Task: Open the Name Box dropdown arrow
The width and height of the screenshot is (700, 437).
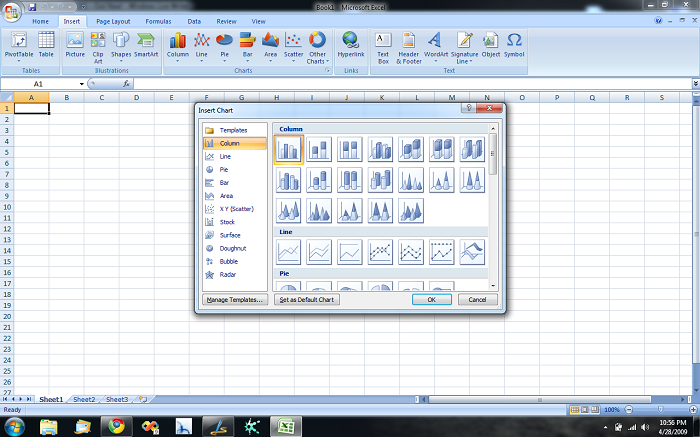Action: [82, 84]
